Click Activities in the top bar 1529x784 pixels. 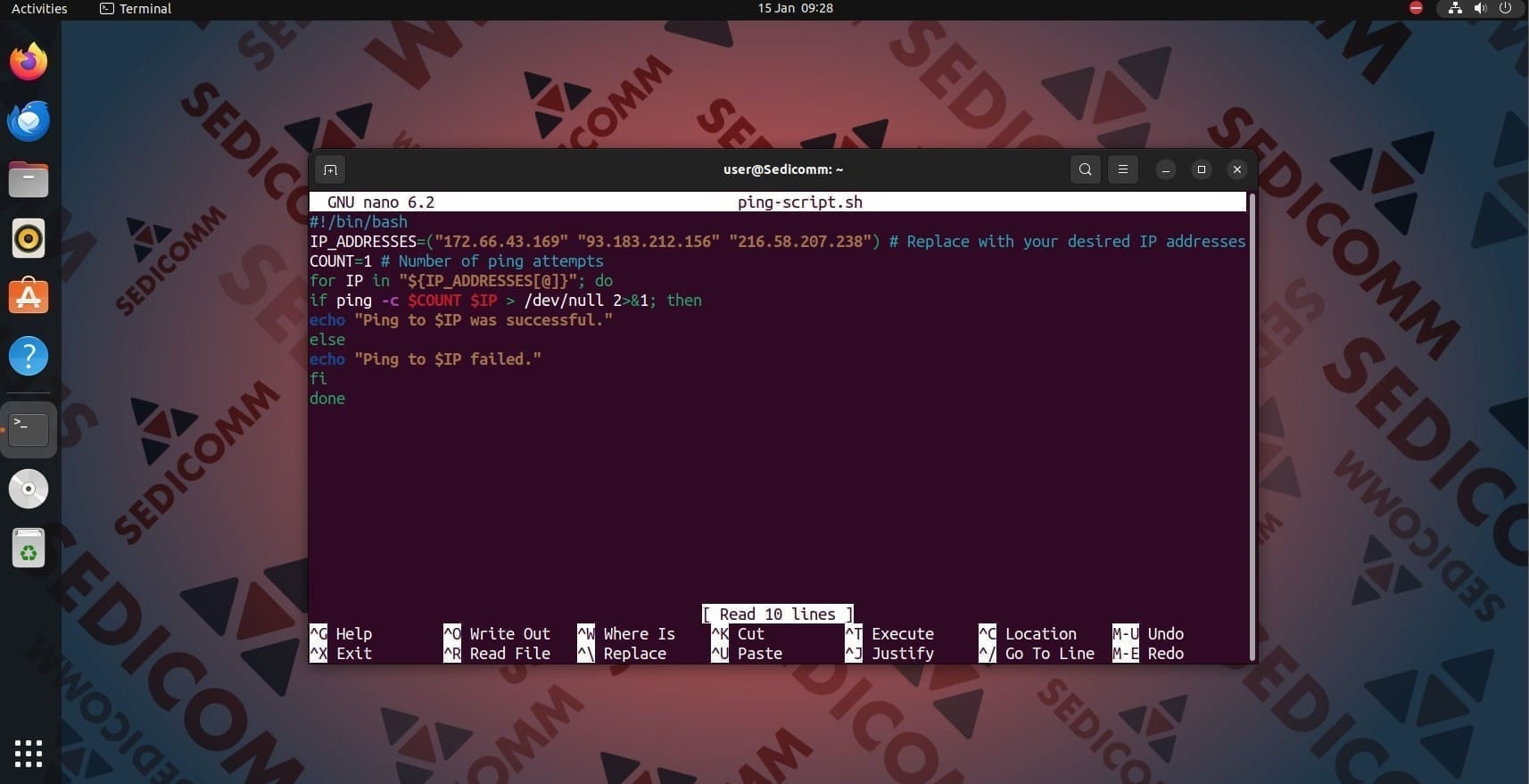39,8
